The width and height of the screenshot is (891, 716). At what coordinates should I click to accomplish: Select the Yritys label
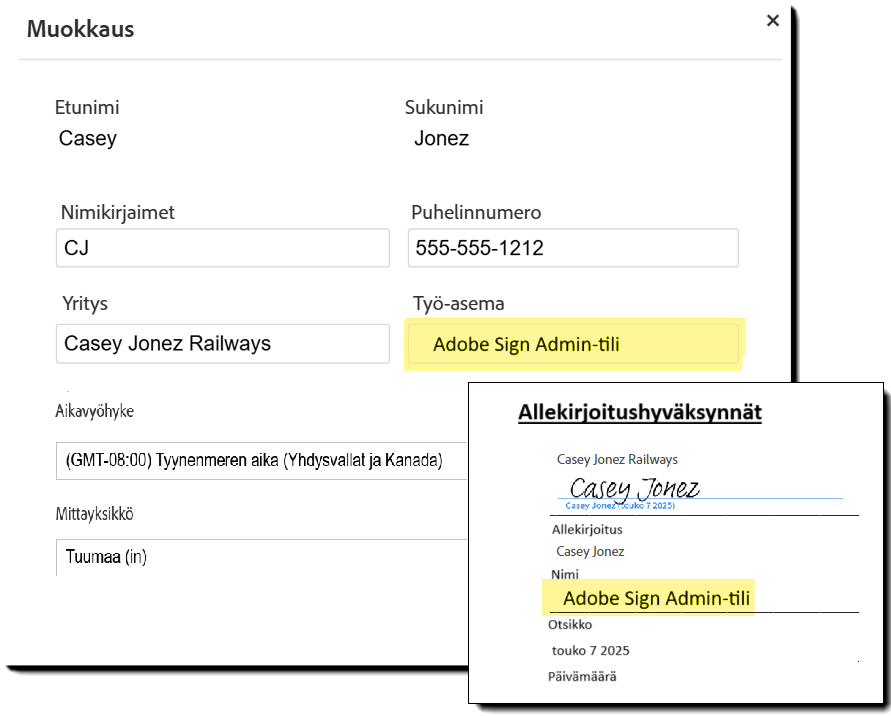(x=85, y=303)
